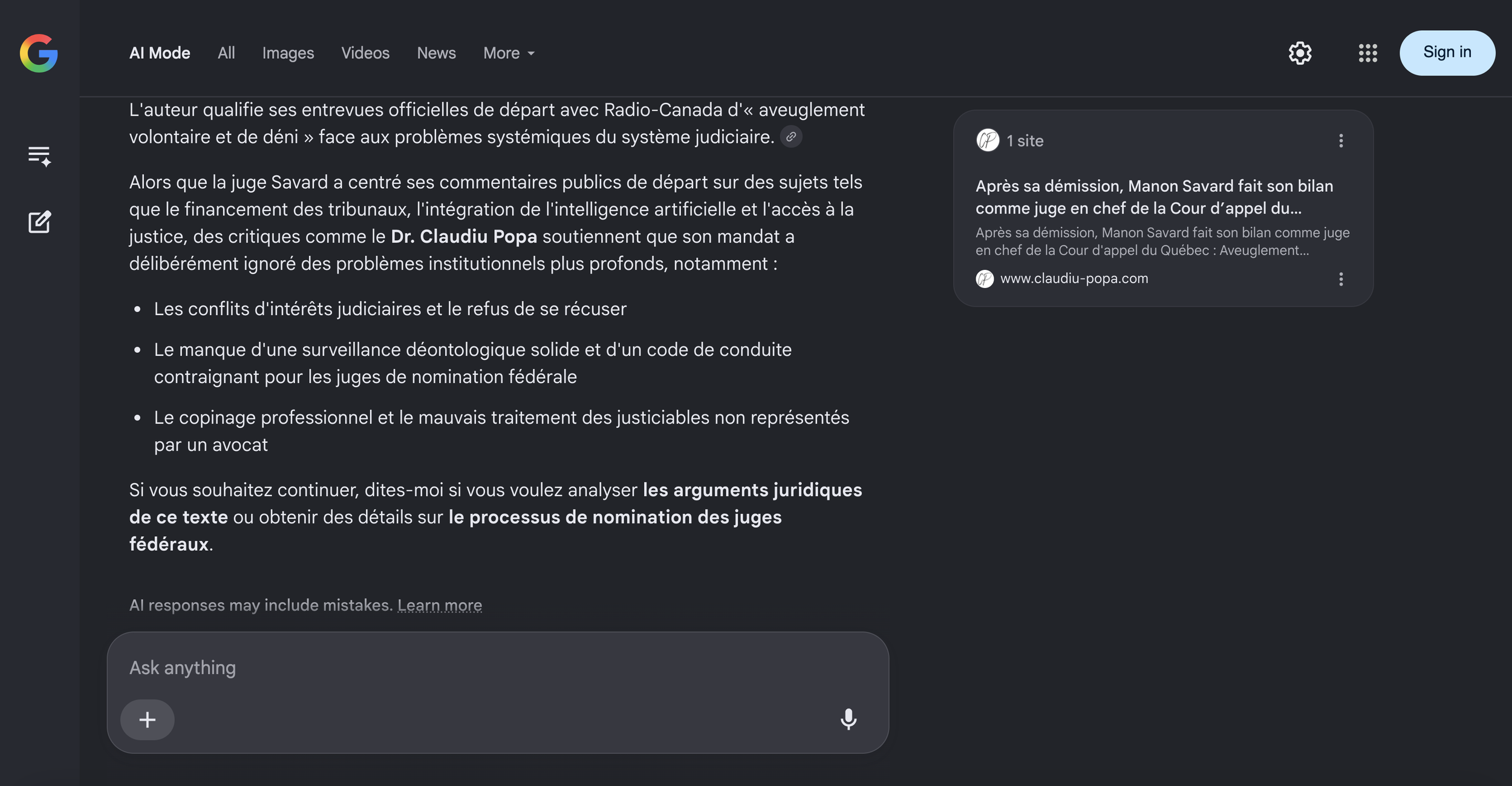This screenshot has width=1512, height=786.
Task: Start a new chat with pencil icon
Action: [39, 222]
